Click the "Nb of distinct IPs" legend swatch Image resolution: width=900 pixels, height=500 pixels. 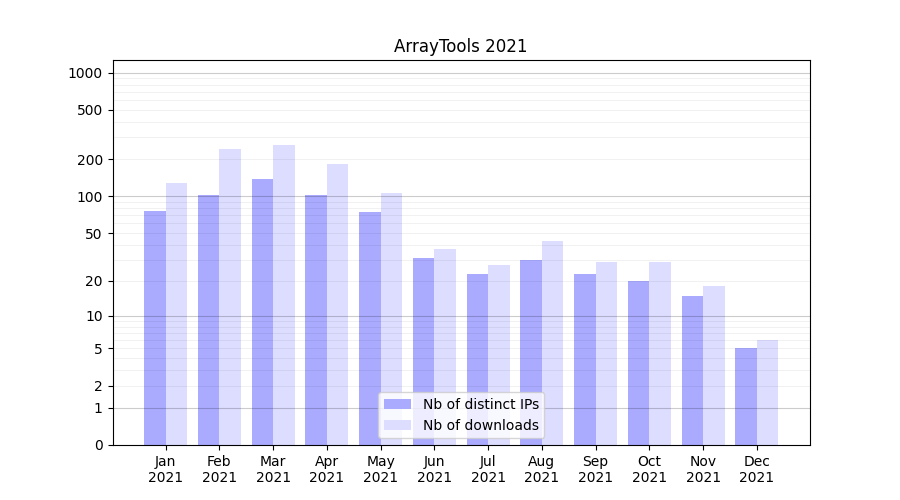pos(397,404)
